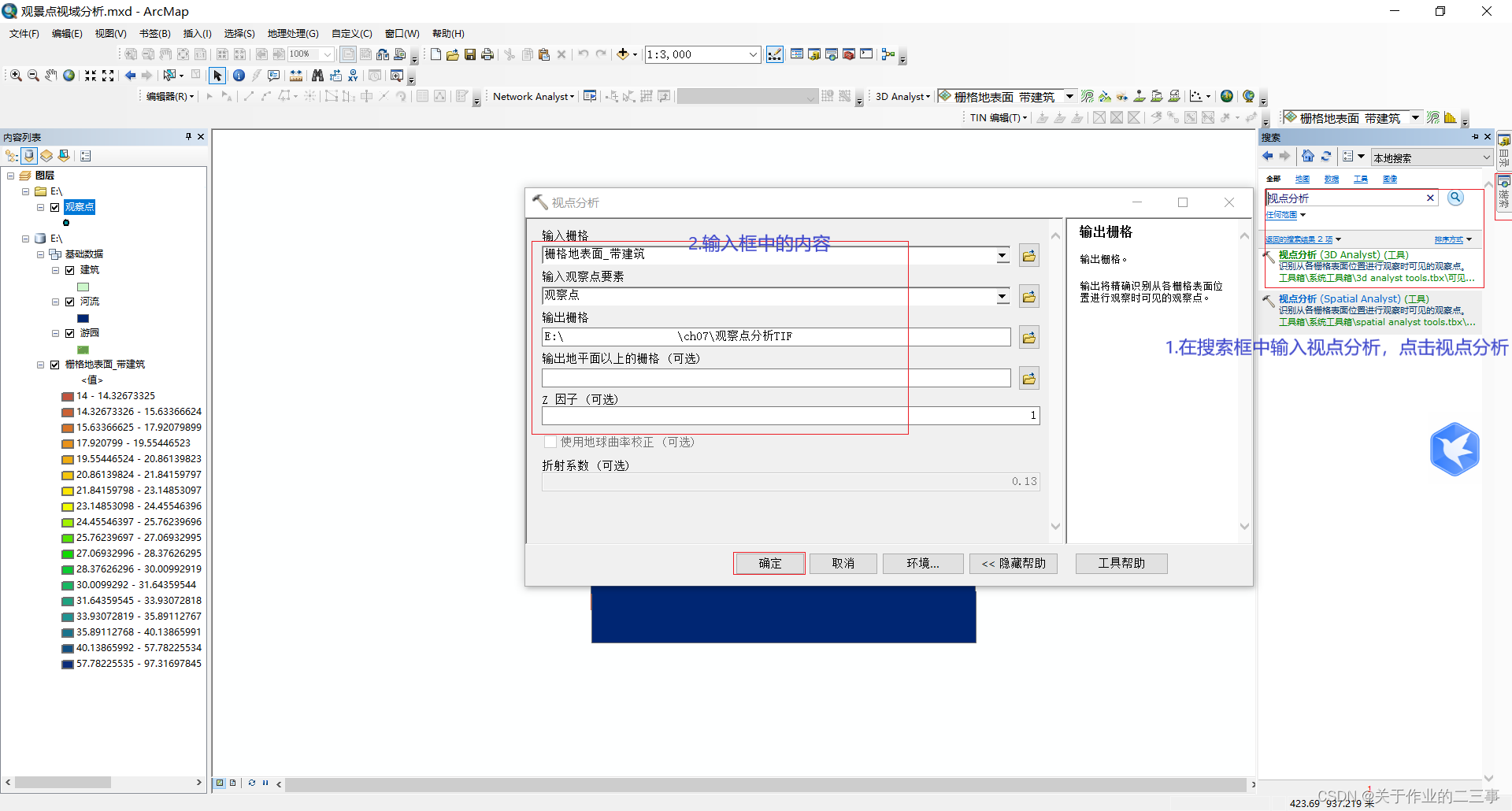Open the 输入观察点要素 dropdown list
The image size is (1512, 811).
coord(1002,297)
